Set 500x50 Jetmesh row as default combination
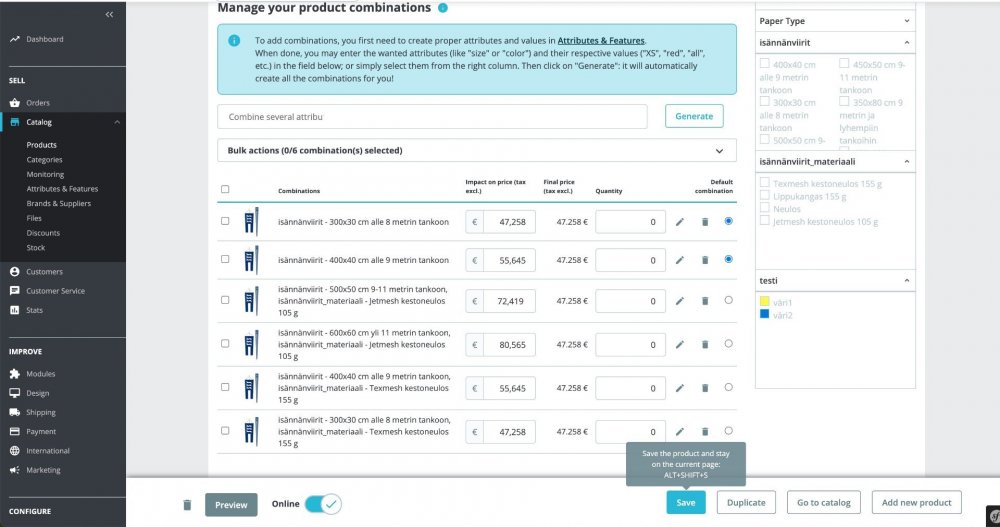This screenshot has height=527, width=1000. [728, 301]
